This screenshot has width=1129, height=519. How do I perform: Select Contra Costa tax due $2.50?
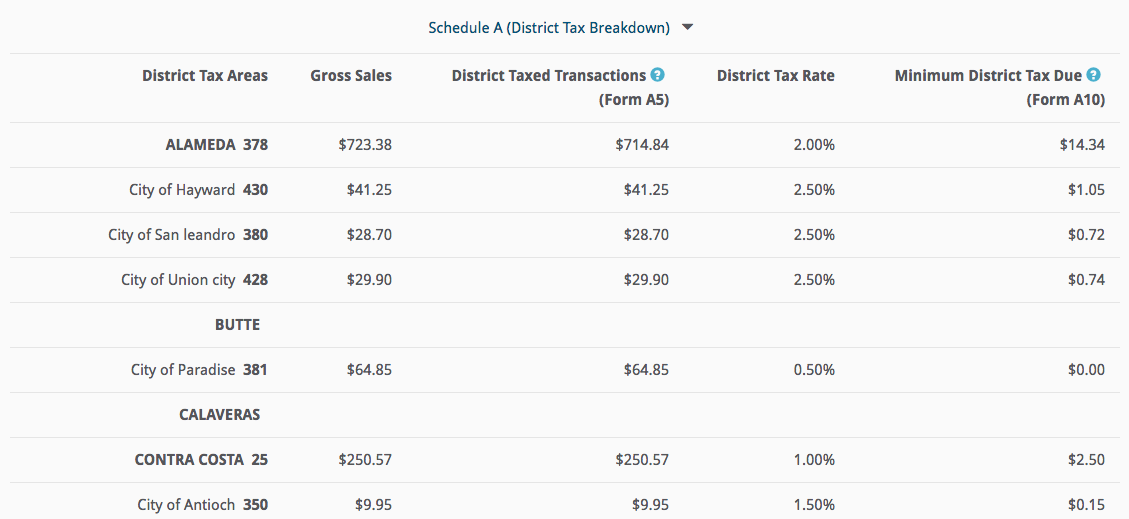[x=1085, y=459]
